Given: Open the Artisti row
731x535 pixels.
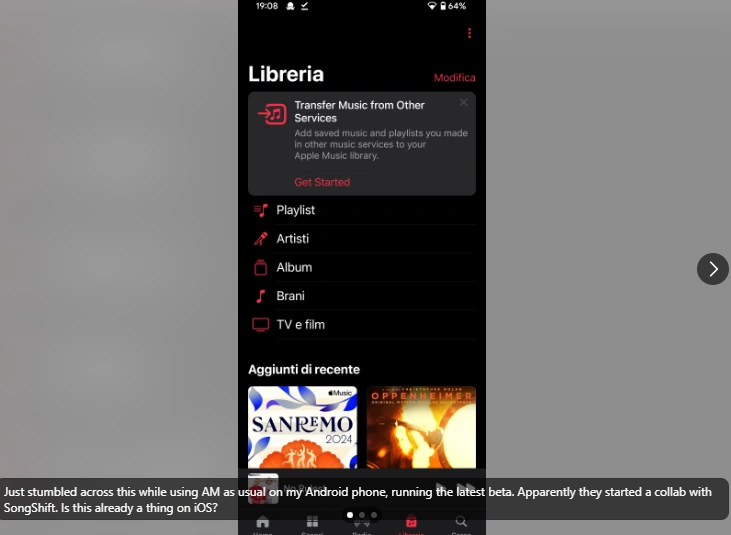Looking at the screenshot, I should 362,239.
